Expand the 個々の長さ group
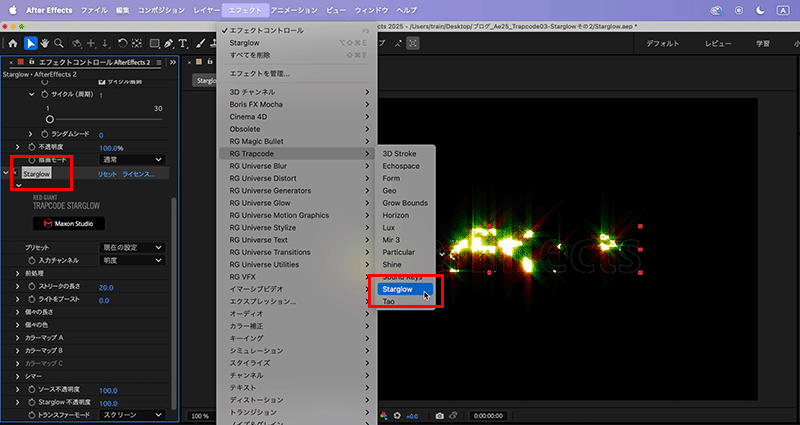This screenshot has height=425, width=800. (x=18, y=312)
